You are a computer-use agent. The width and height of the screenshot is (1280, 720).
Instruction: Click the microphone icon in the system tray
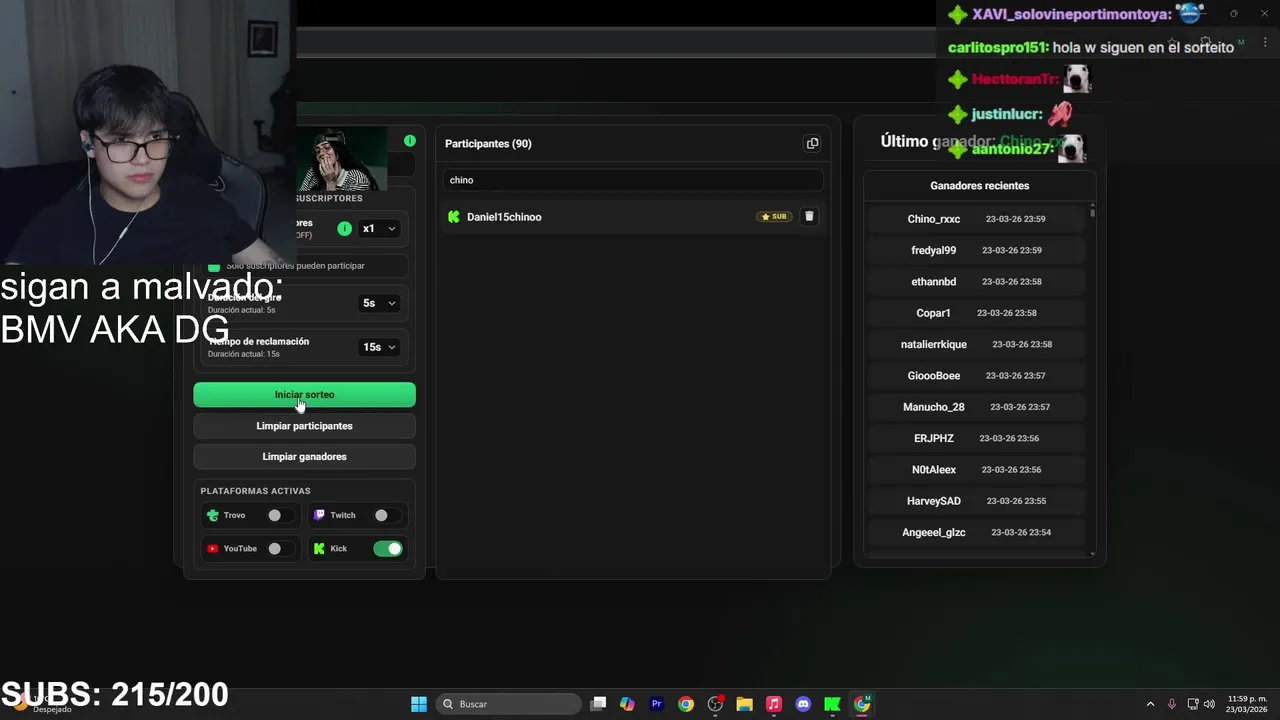pos(1171,704)
